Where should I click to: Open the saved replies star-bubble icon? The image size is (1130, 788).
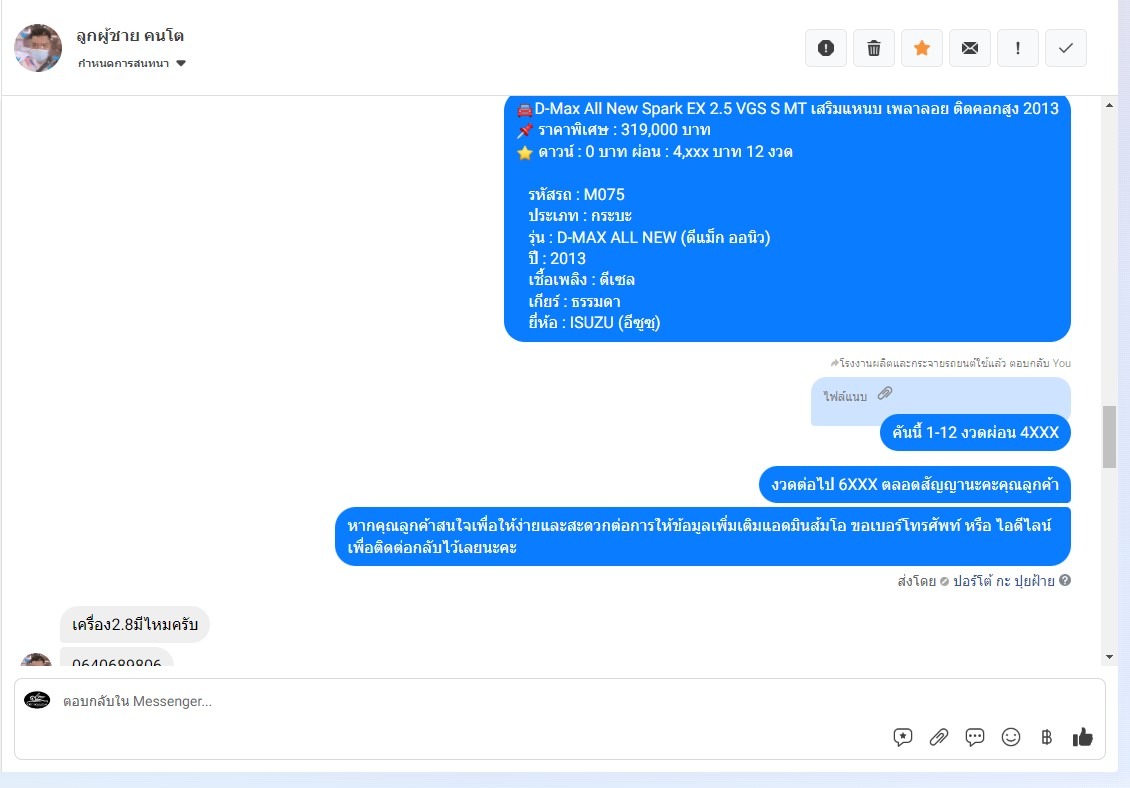click(902, 737)
